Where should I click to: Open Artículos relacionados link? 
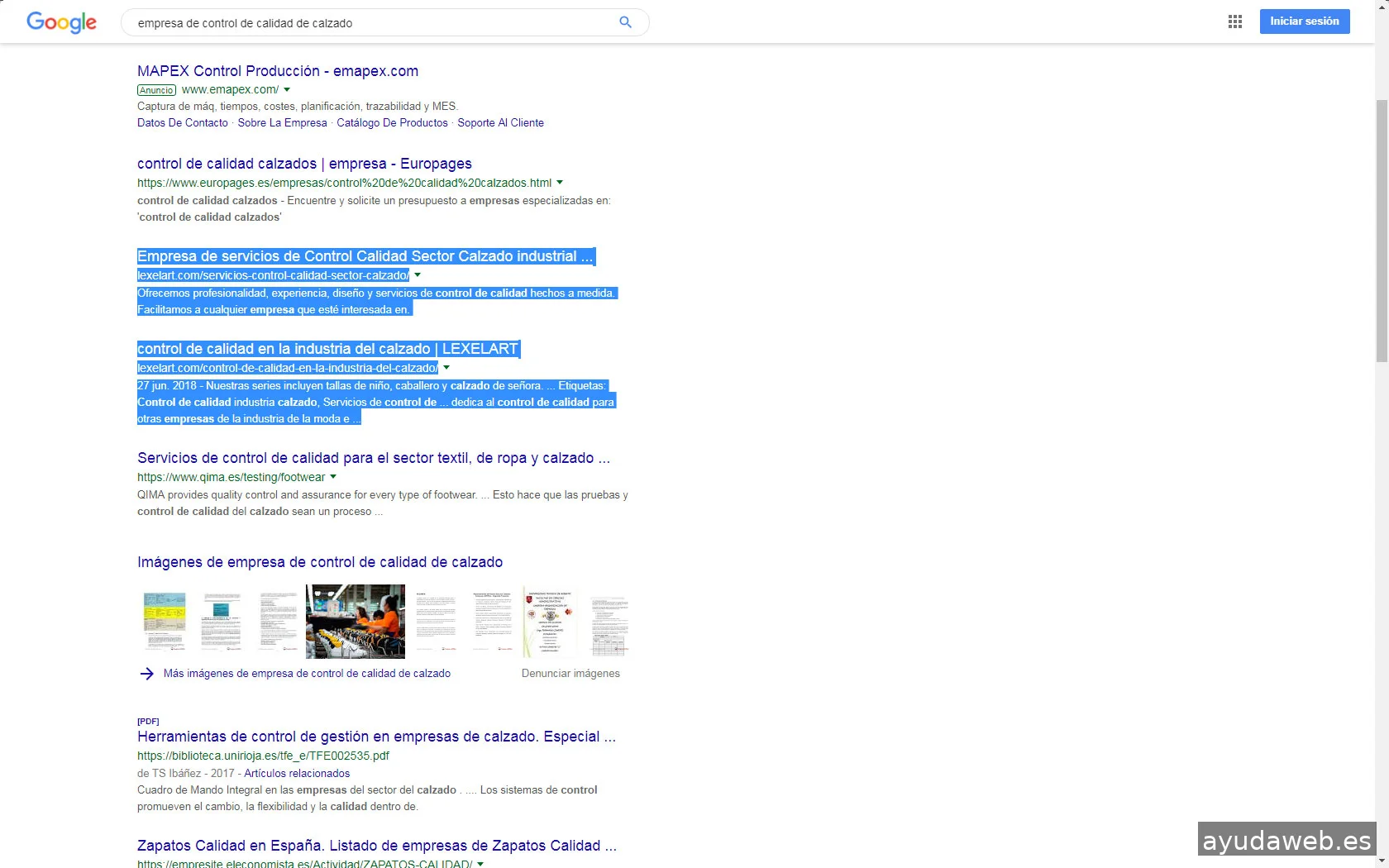click(297, 774)
